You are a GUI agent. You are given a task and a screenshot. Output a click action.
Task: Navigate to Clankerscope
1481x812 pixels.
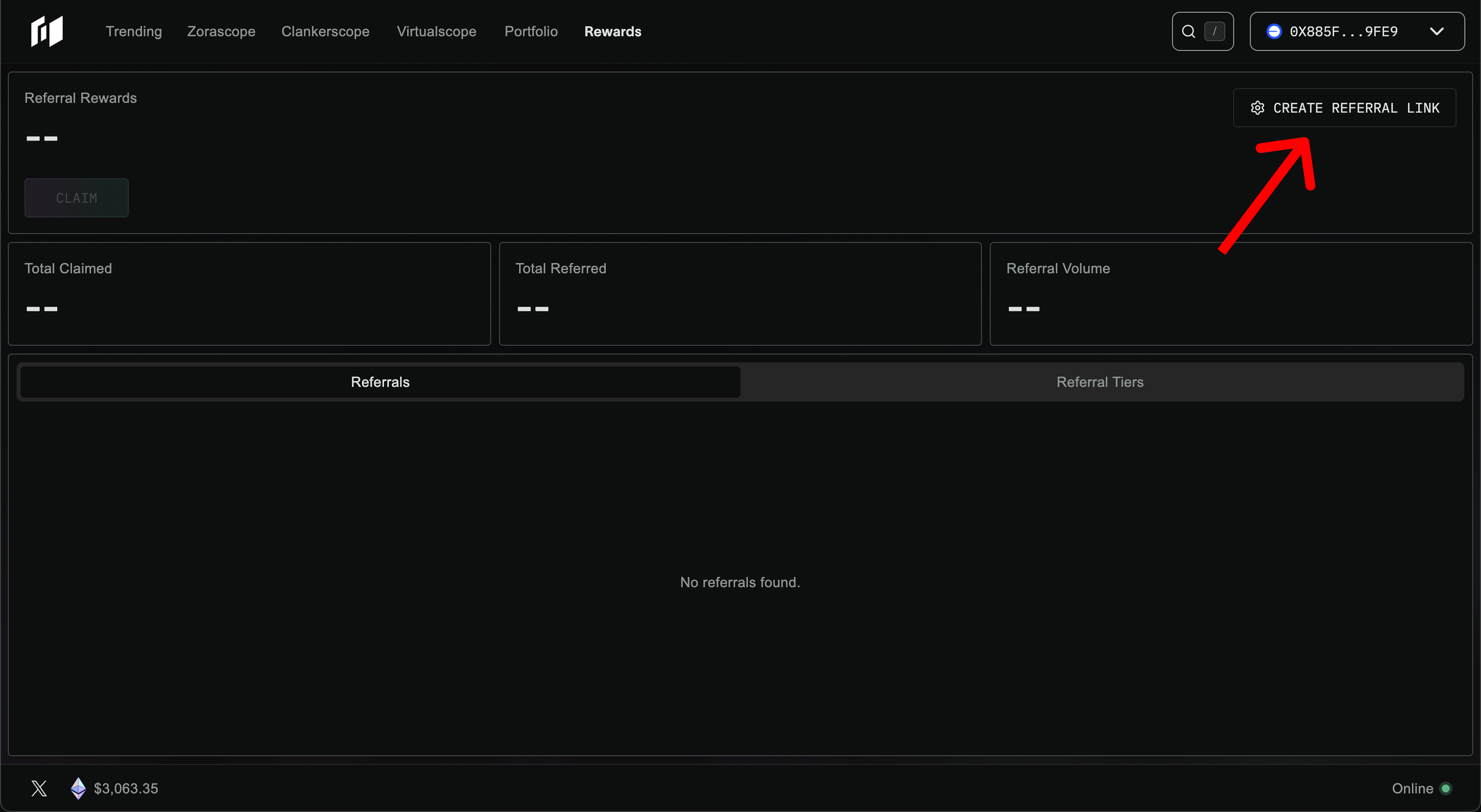pyautogui.click(x=325, y=32)
